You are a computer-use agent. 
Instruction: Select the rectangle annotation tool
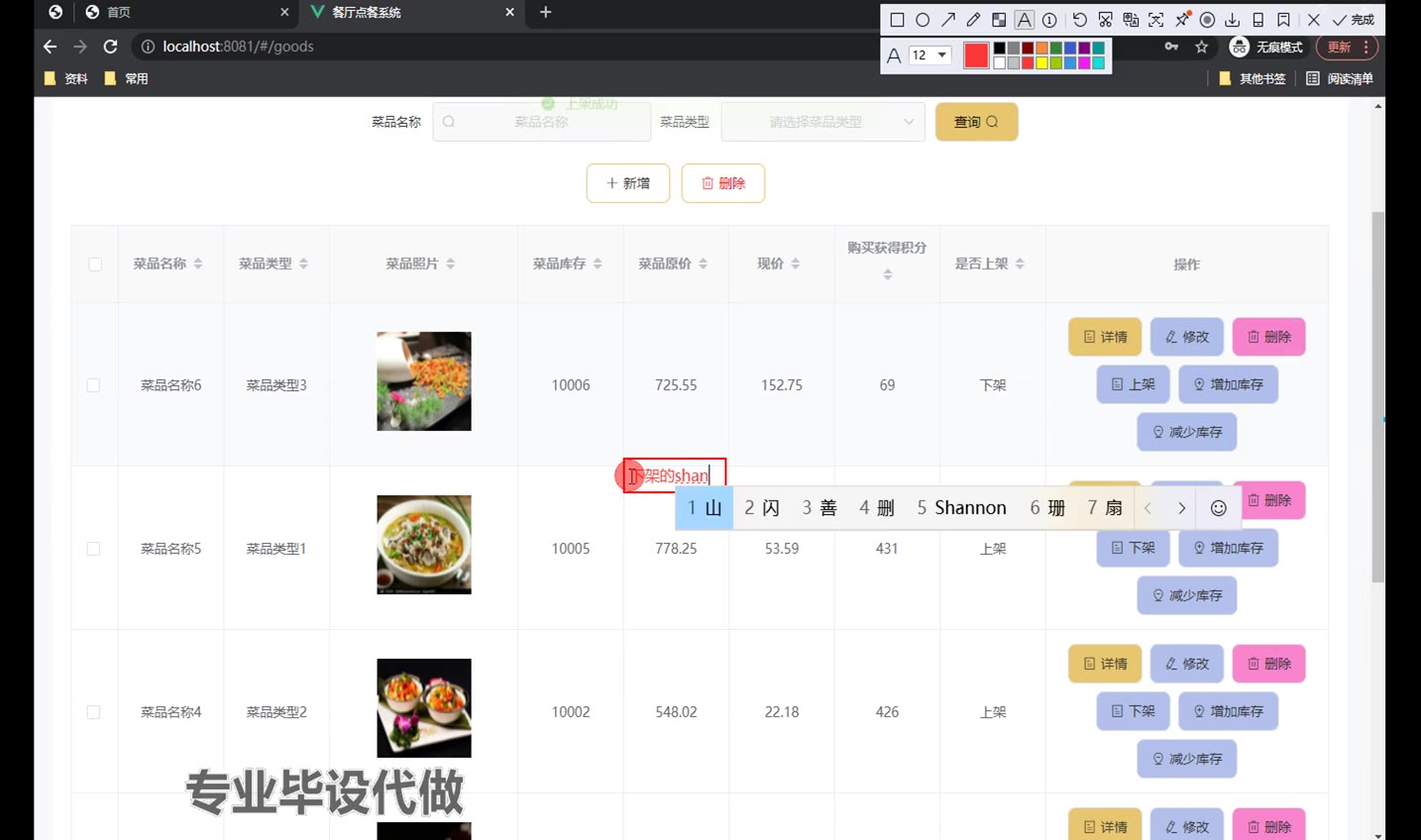click(x=897, y=20)
